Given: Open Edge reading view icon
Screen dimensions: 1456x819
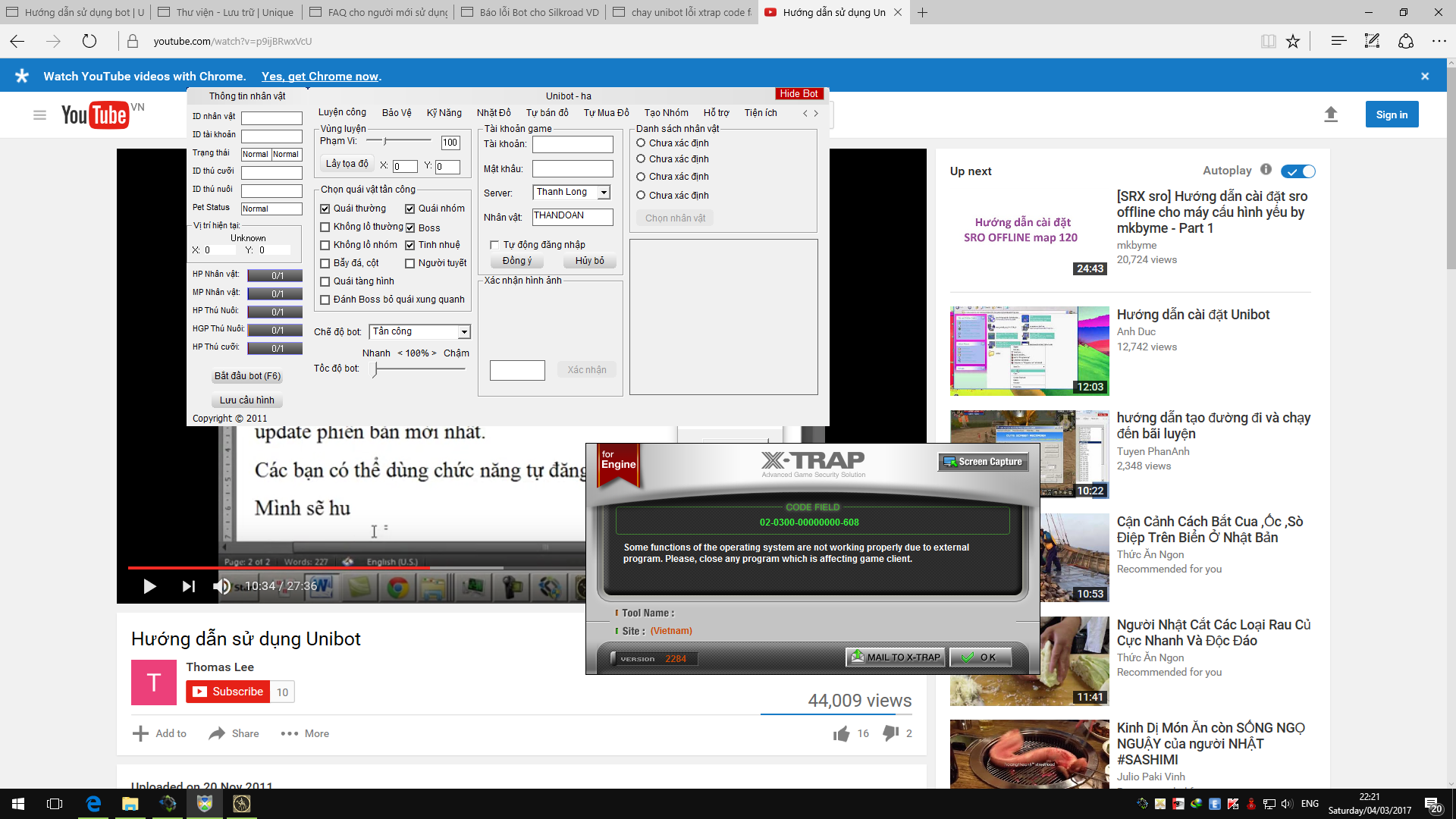Looking at the screenshot, I should 1268,41.
